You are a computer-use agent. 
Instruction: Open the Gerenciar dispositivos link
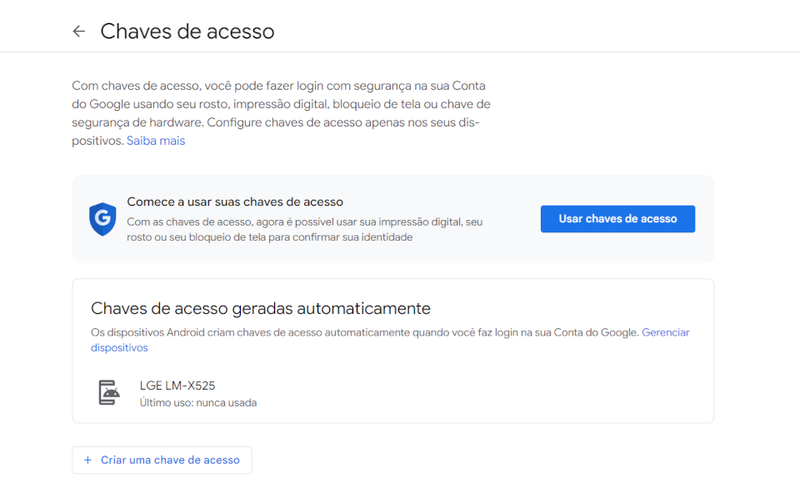pyautogui.click(x=665, y=333)
